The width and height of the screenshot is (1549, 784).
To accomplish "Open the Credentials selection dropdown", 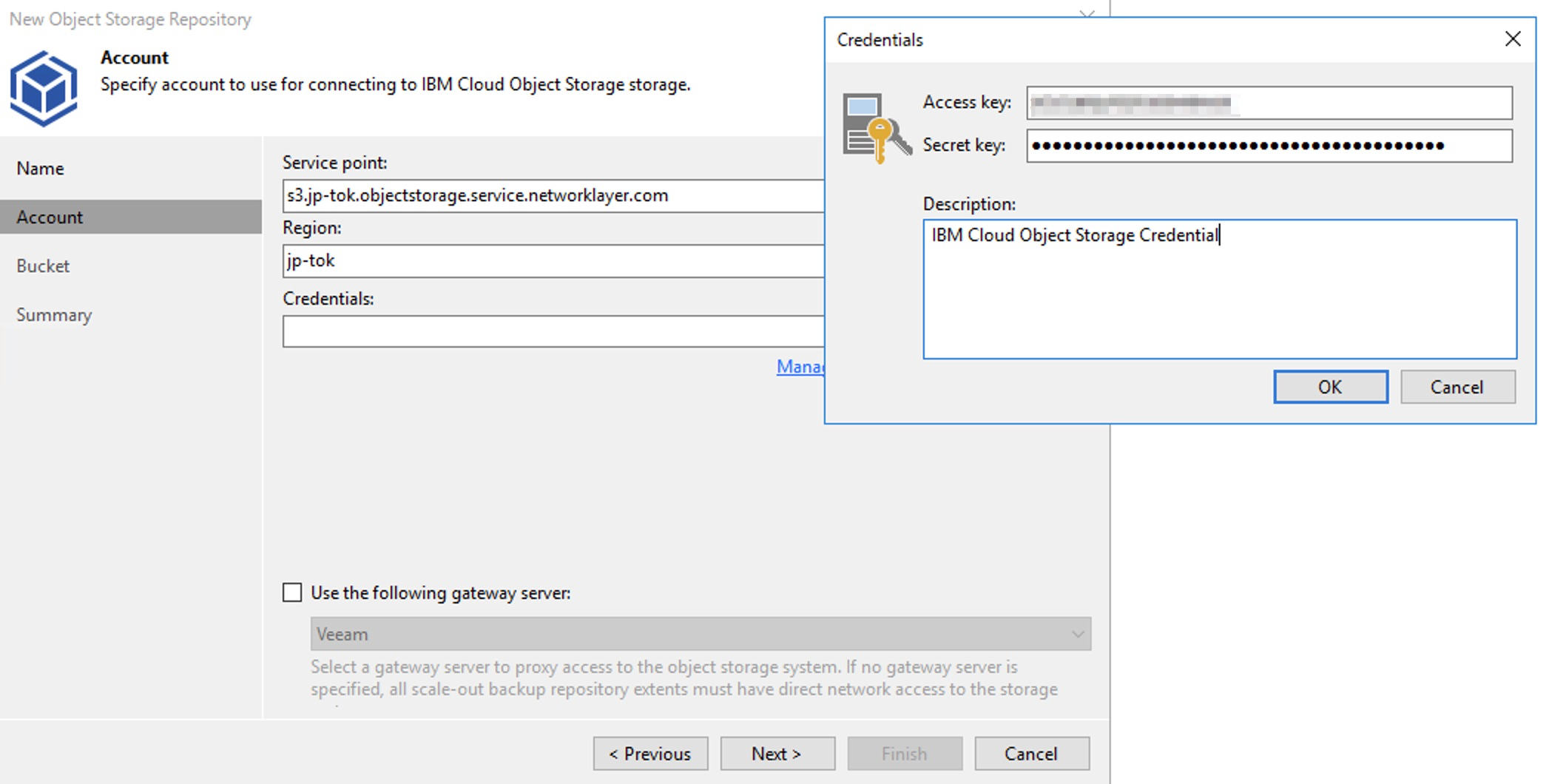I will pos(553,331).
